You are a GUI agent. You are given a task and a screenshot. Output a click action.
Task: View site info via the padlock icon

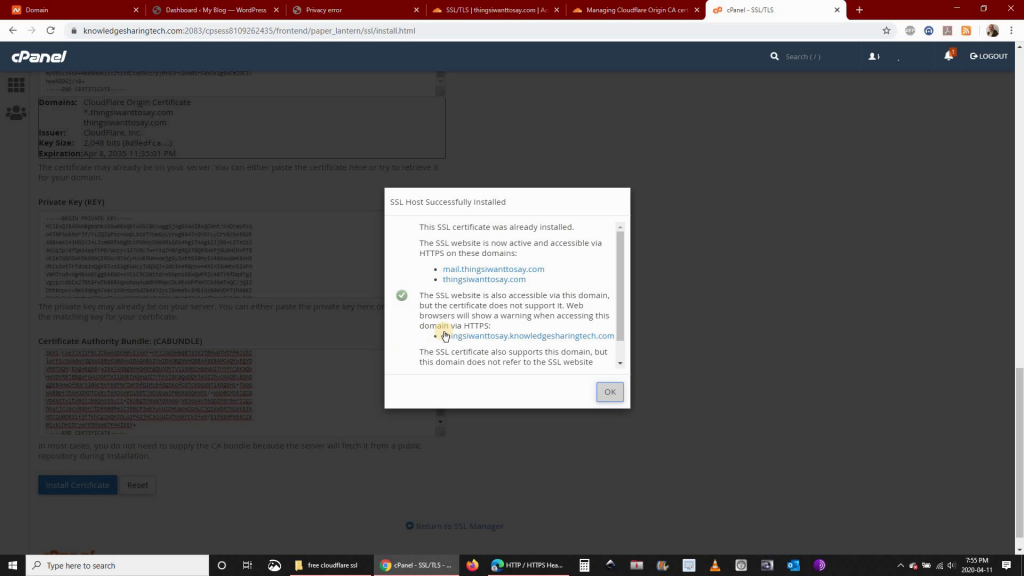pos(74,31)
